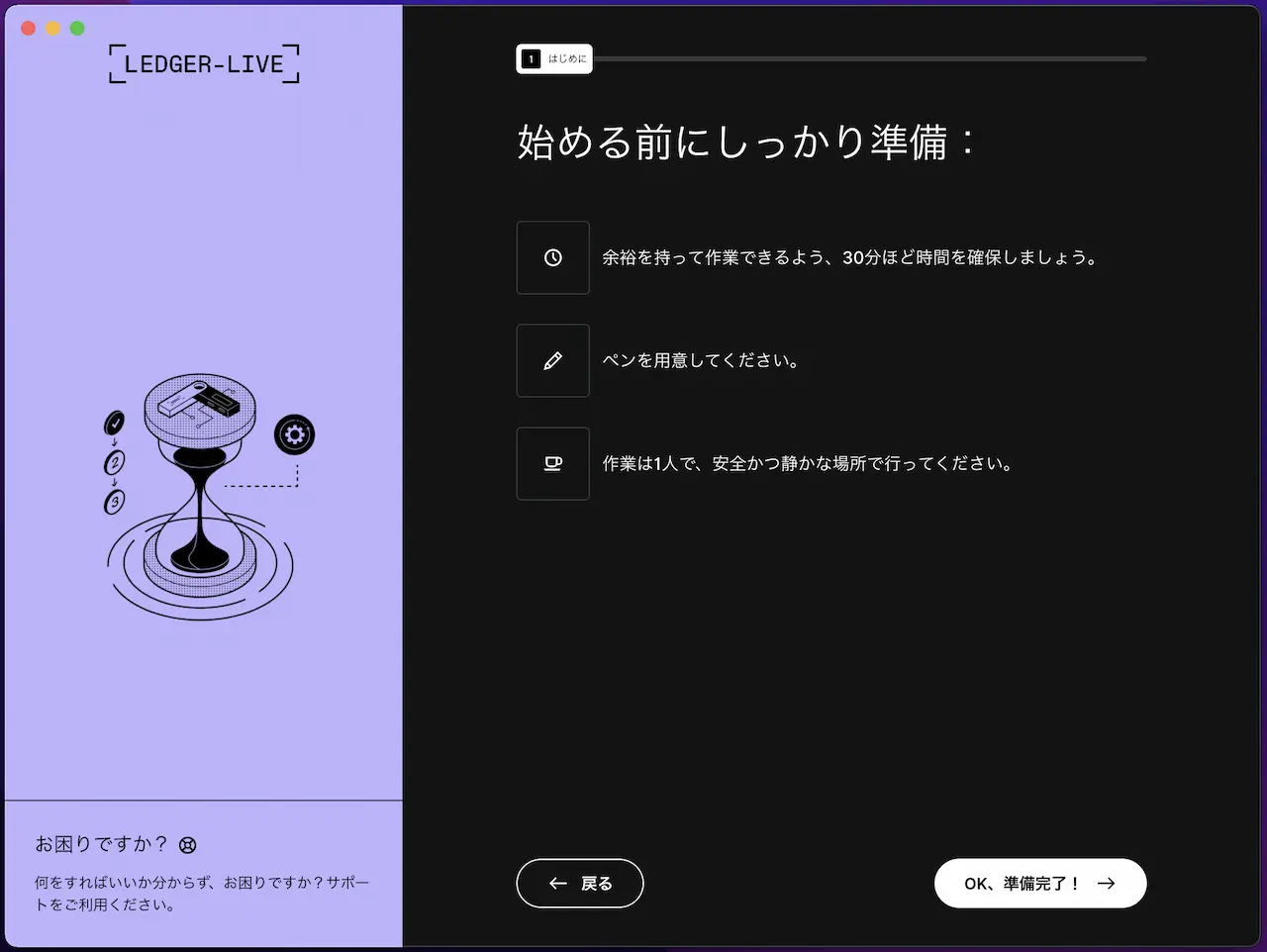Click the circled number 2 in the illustration
Viewport: 1267px width, 952px height.
[x=115, y=462]
